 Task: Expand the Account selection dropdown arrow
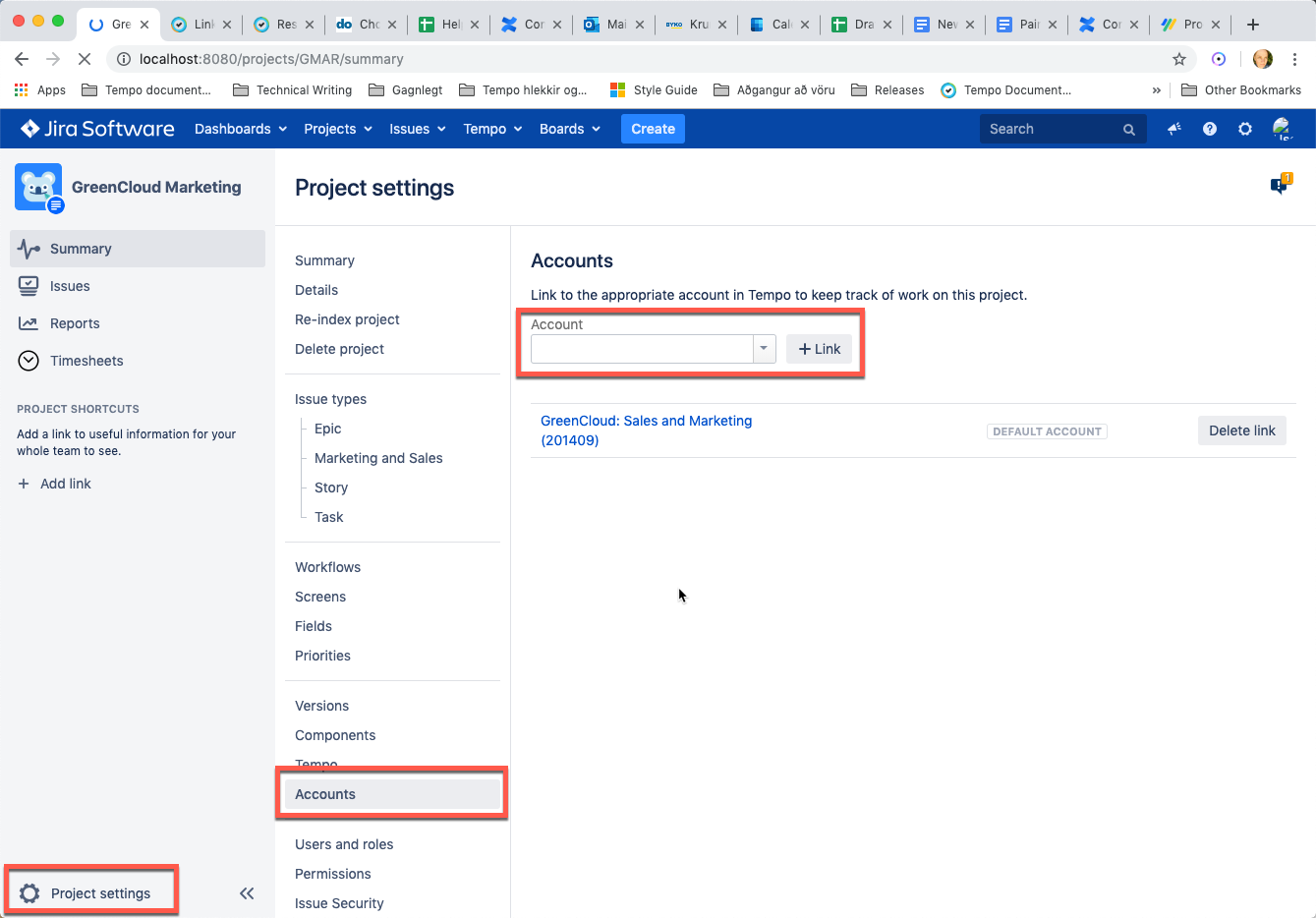coord(764,348)
